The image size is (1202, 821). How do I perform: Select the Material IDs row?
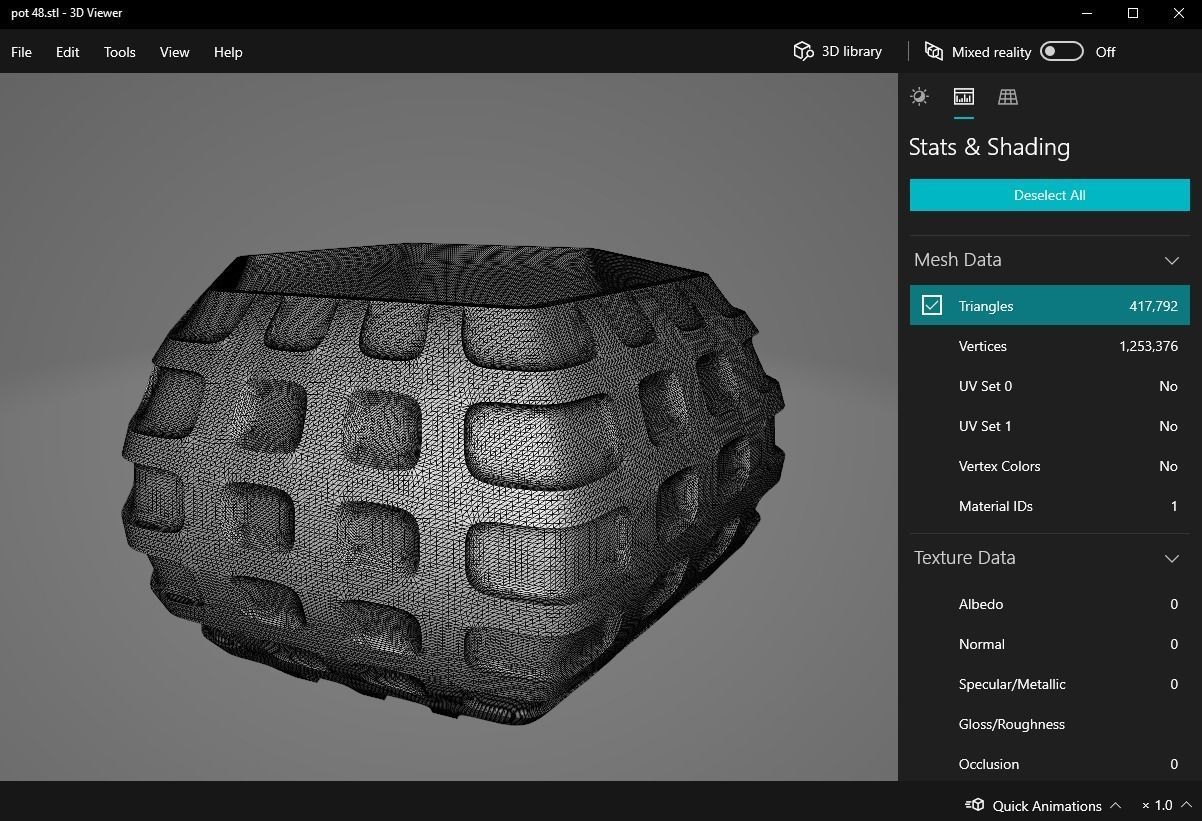point(1050,506)
